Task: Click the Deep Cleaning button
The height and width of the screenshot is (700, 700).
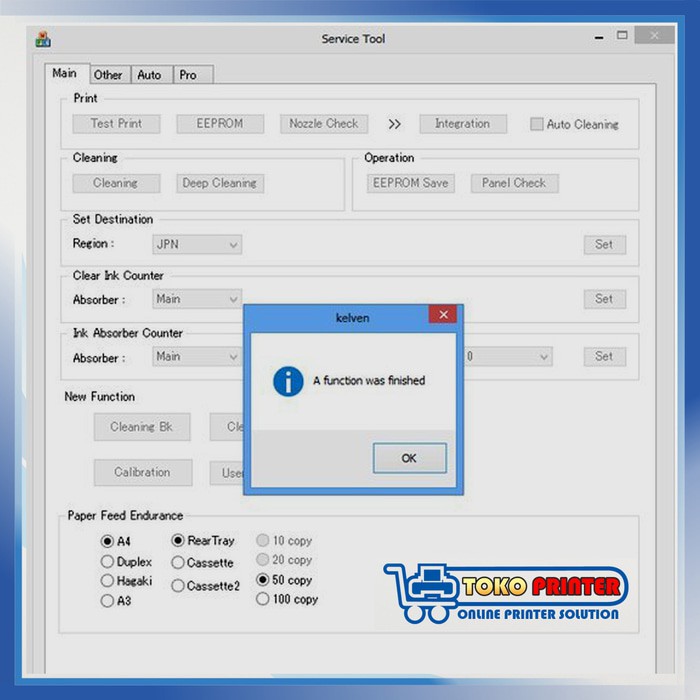Action: tap(220, 183)
